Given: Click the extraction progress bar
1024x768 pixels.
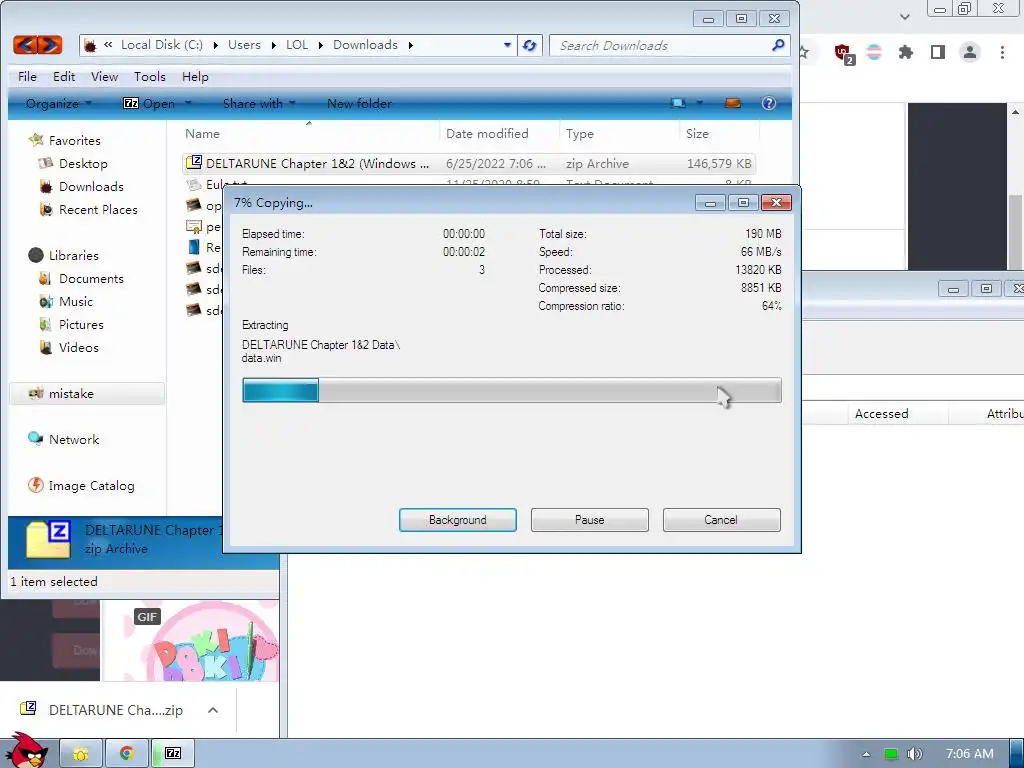Looking at the screenshot, I should (511, 390).
